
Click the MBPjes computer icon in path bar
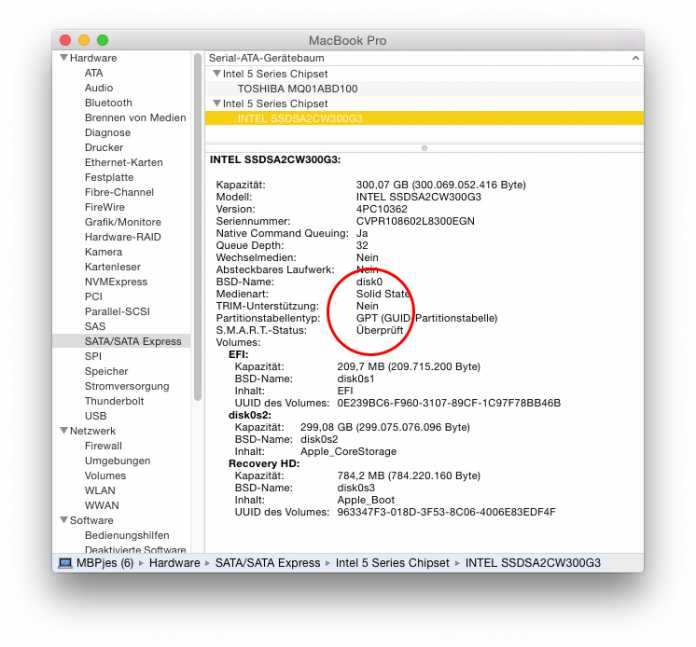(x=65, y=563)
